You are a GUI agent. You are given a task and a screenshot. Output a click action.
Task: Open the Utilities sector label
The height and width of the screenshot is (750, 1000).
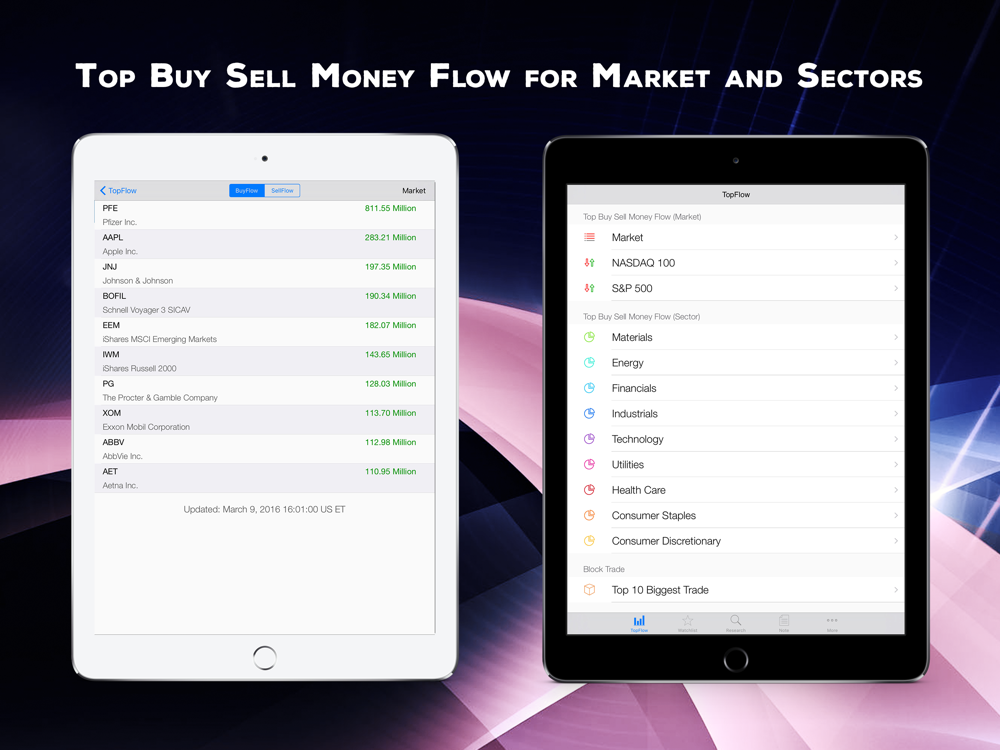pos(628,465)
